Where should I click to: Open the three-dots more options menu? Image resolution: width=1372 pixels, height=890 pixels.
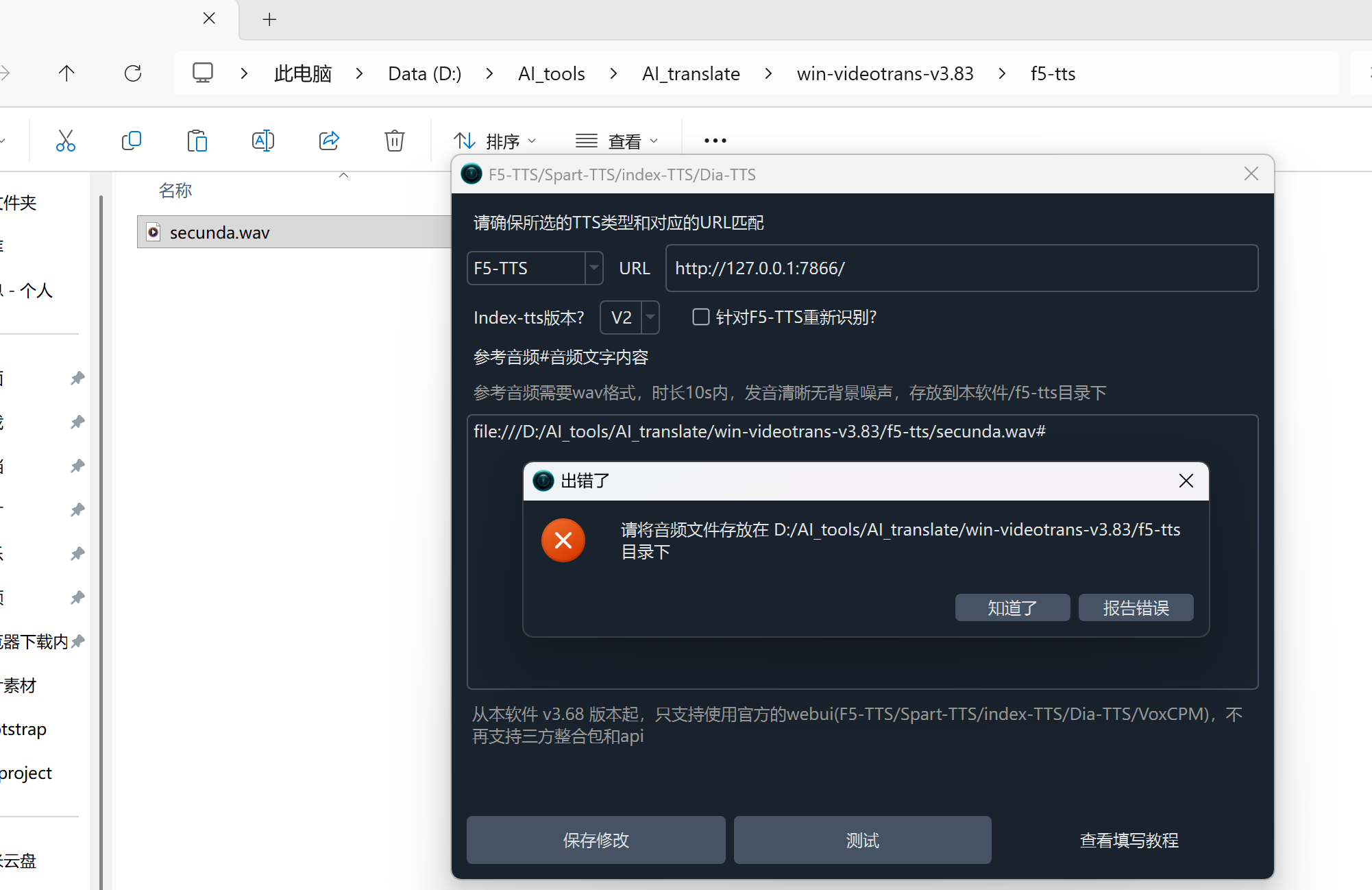pos(715,141)
